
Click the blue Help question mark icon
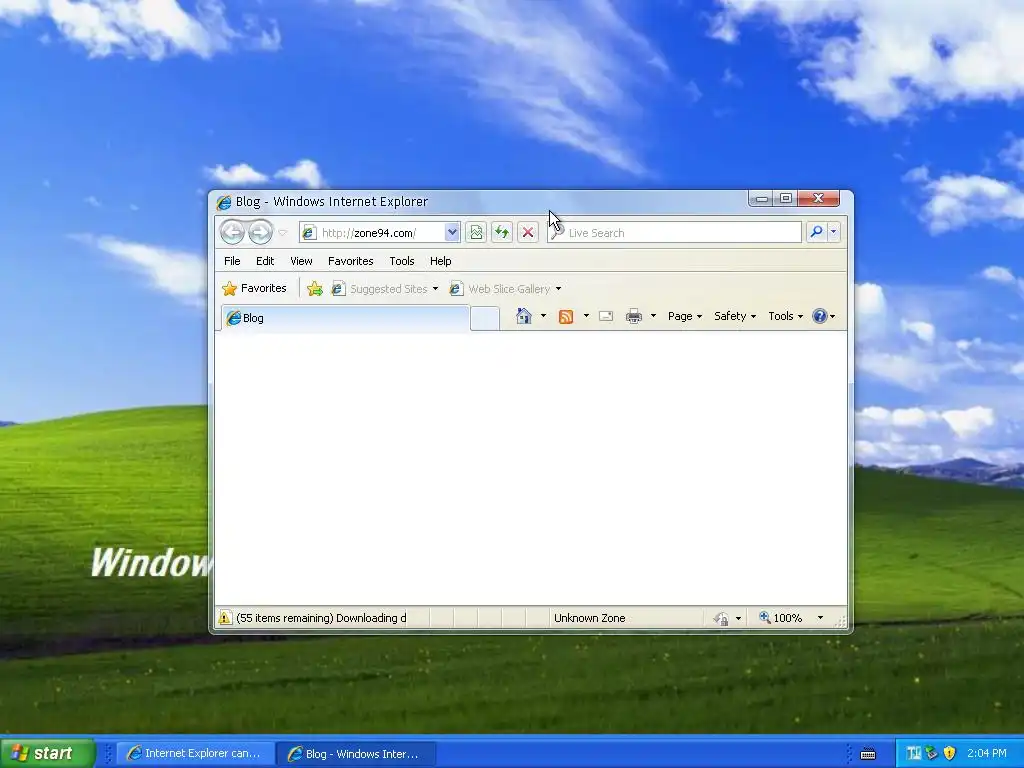coord(820,316)
